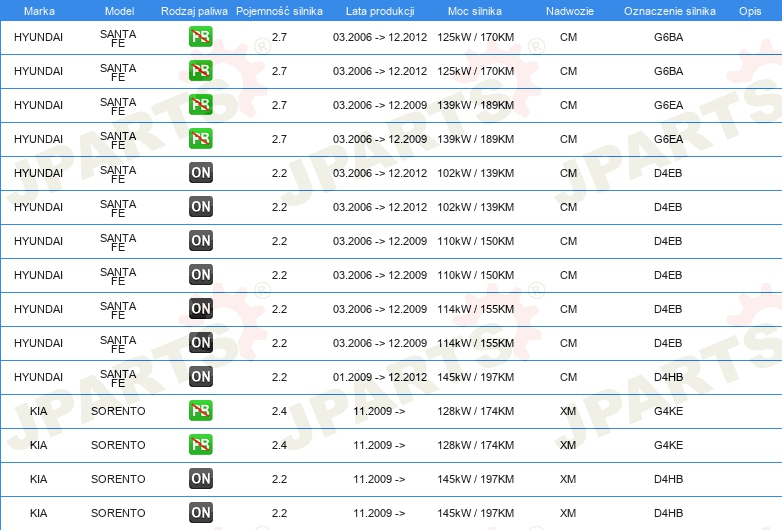Screen dimensions: 782x530
Task: Select the Opis column header
Action: click(750, 11)
